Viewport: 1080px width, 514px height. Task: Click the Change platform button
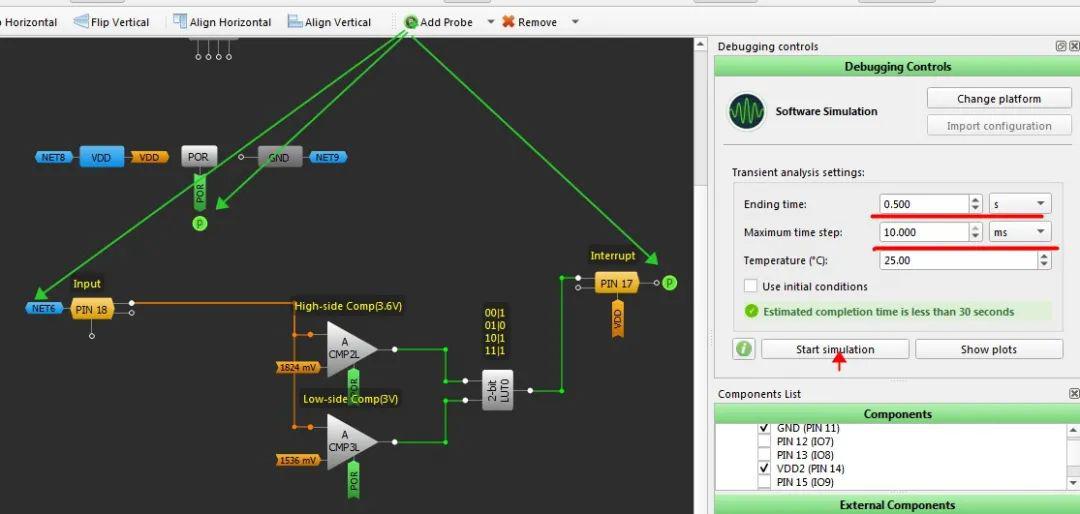click(999, 99)
